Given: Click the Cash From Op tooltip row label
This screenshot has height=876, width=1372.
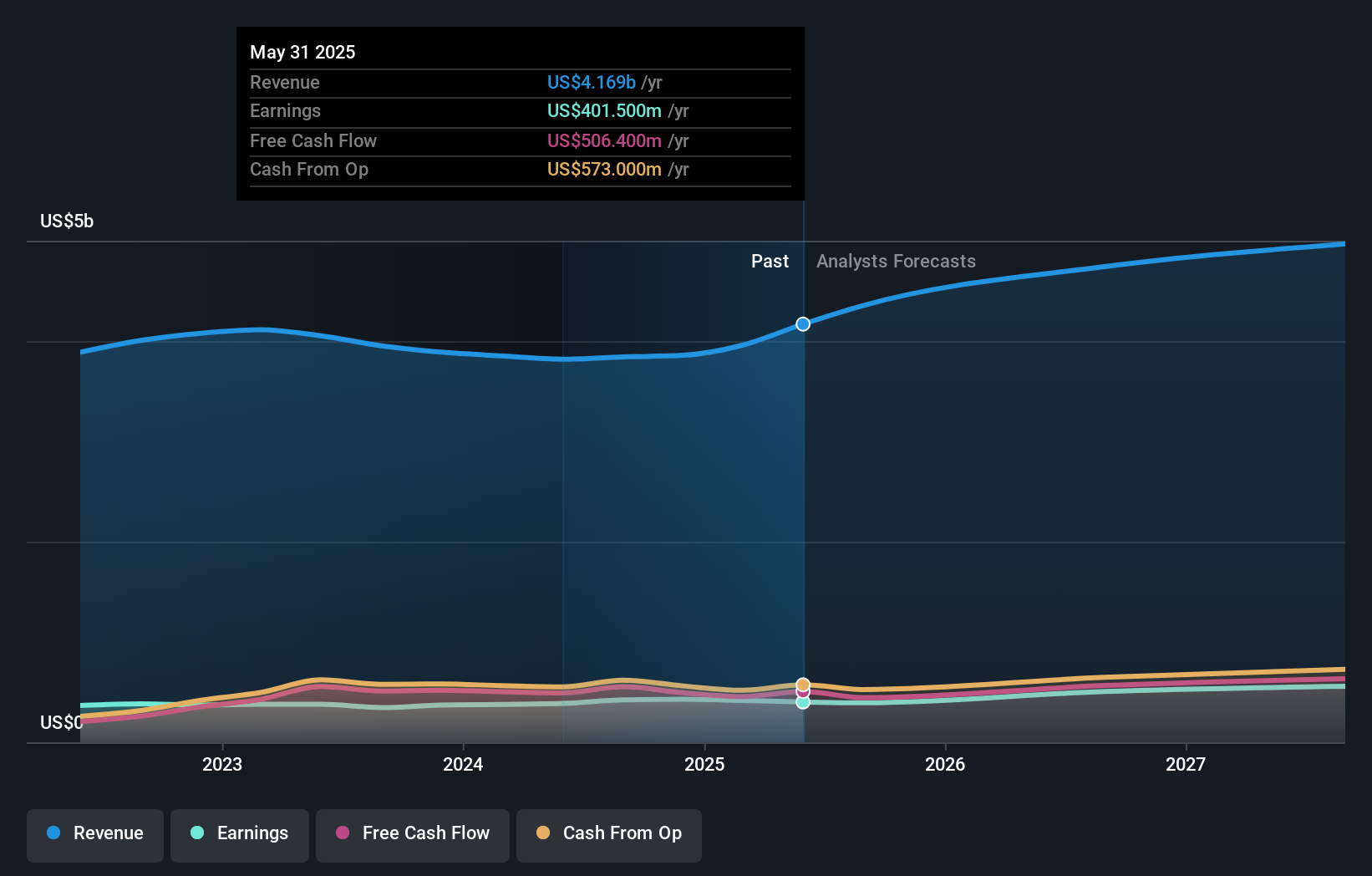Looking at the screenshot, I should point(309,169).
